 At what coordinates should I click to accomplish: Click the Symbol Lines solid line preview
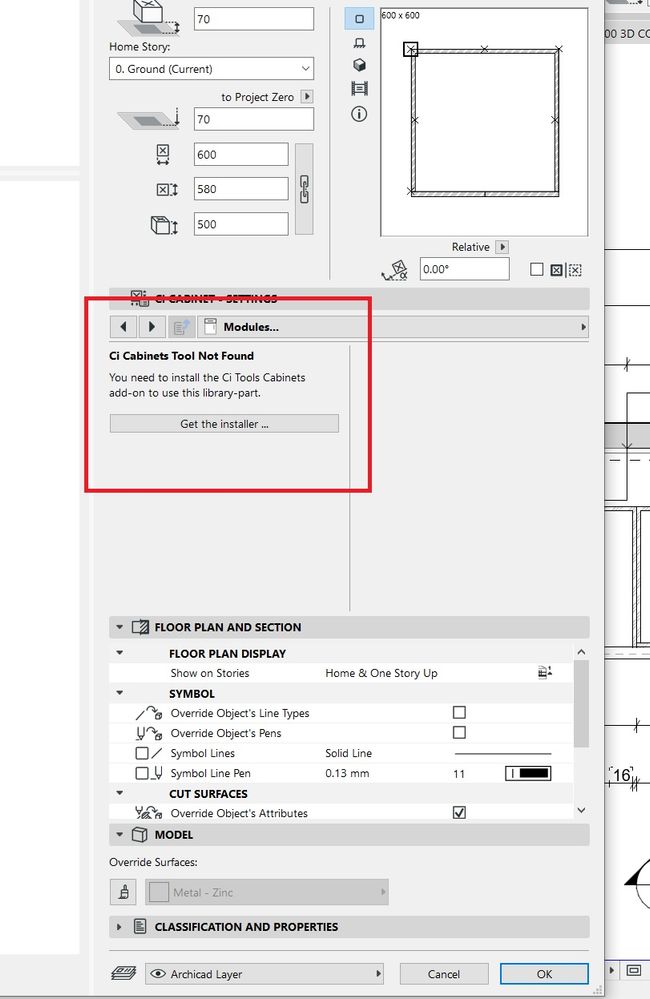click(x=503, y=753)
